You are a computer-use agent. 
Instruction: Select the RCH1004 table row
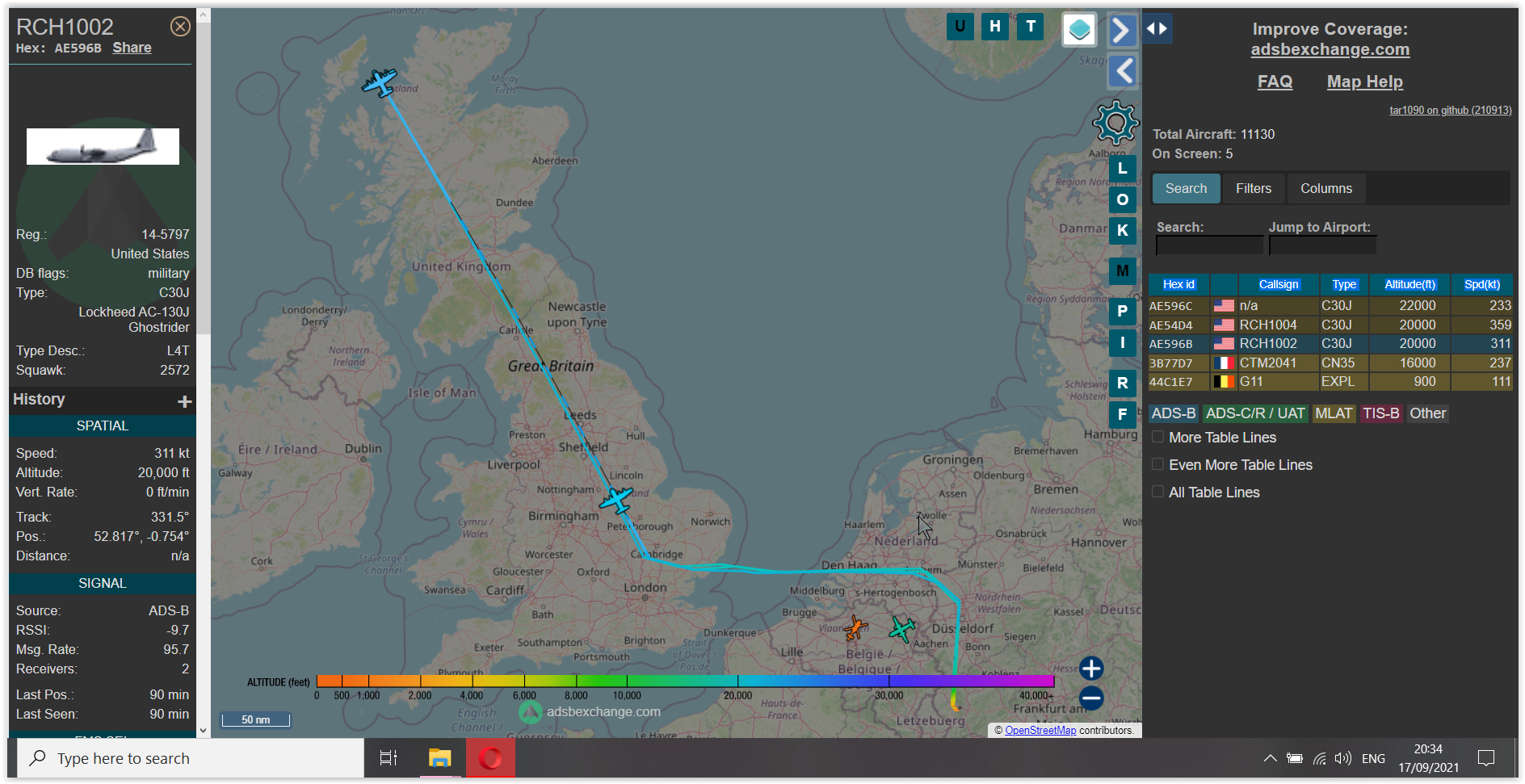1330,325
